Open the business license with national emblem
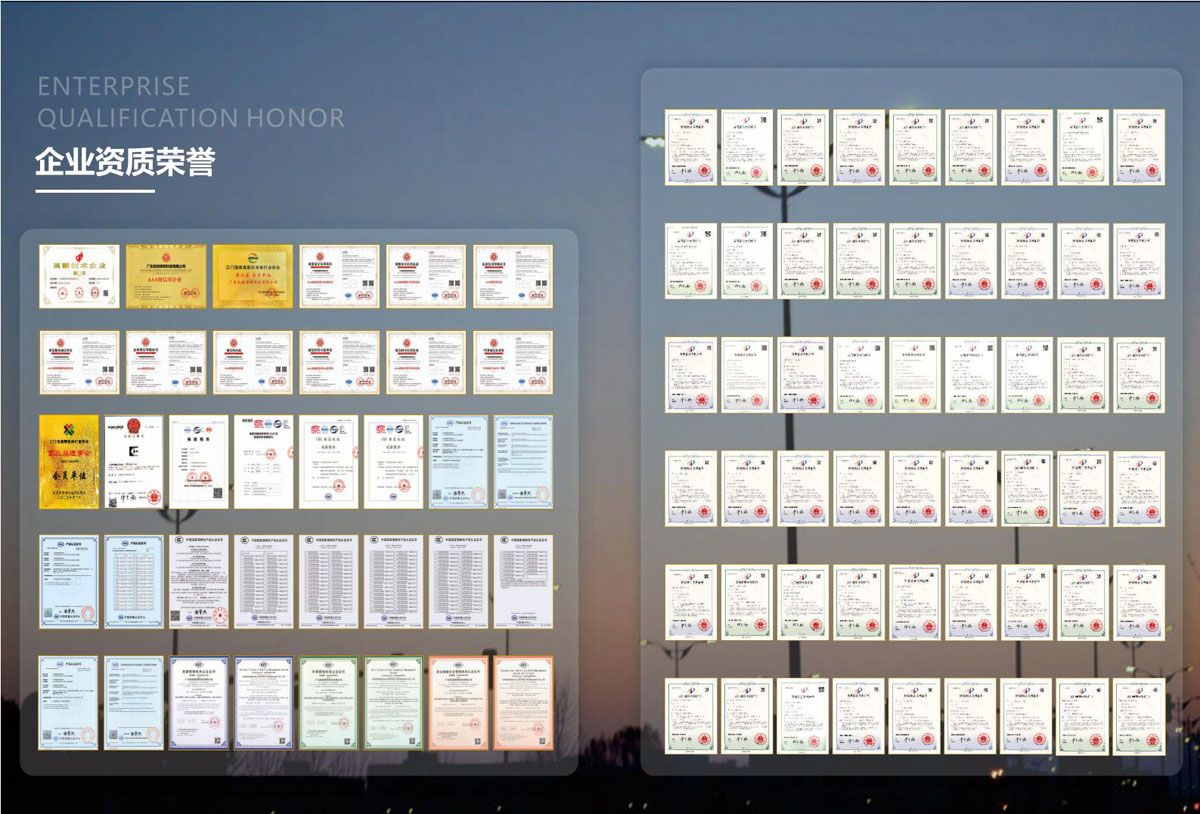 pyautogui.click(x=133, y=461)
